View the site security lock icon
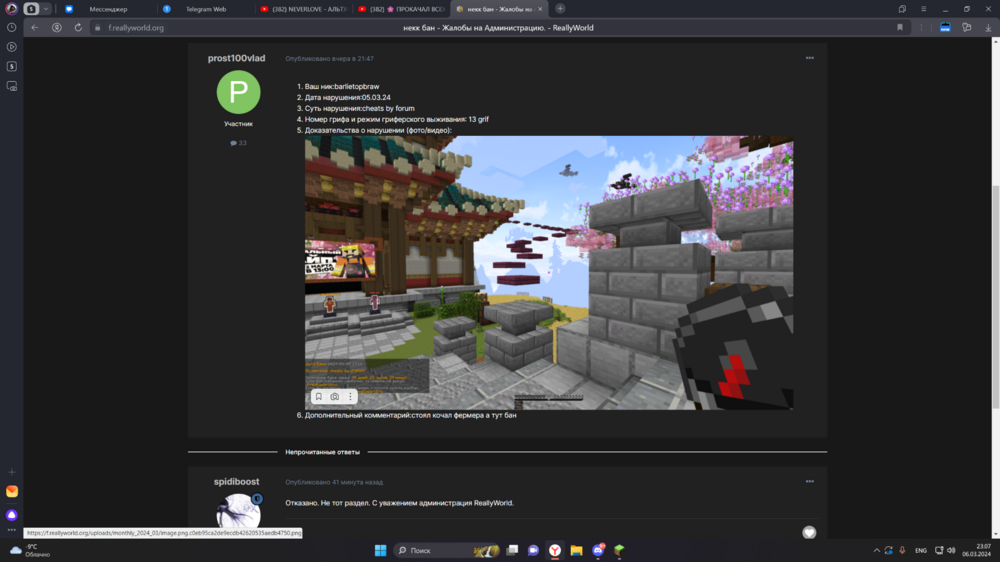The image size is (1000, 562). pyautogui.click(x=98, y=28)
